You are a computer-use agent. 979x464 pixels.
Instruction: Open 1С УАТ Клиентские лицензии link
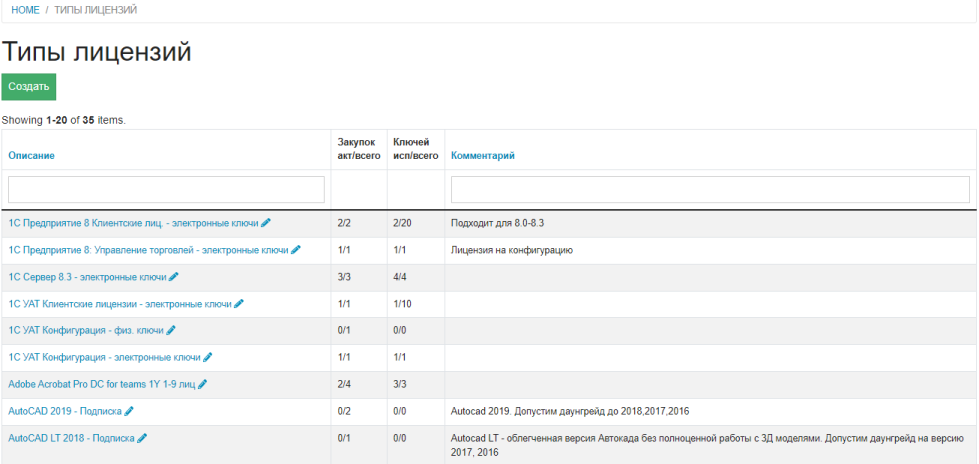(120, 304)
